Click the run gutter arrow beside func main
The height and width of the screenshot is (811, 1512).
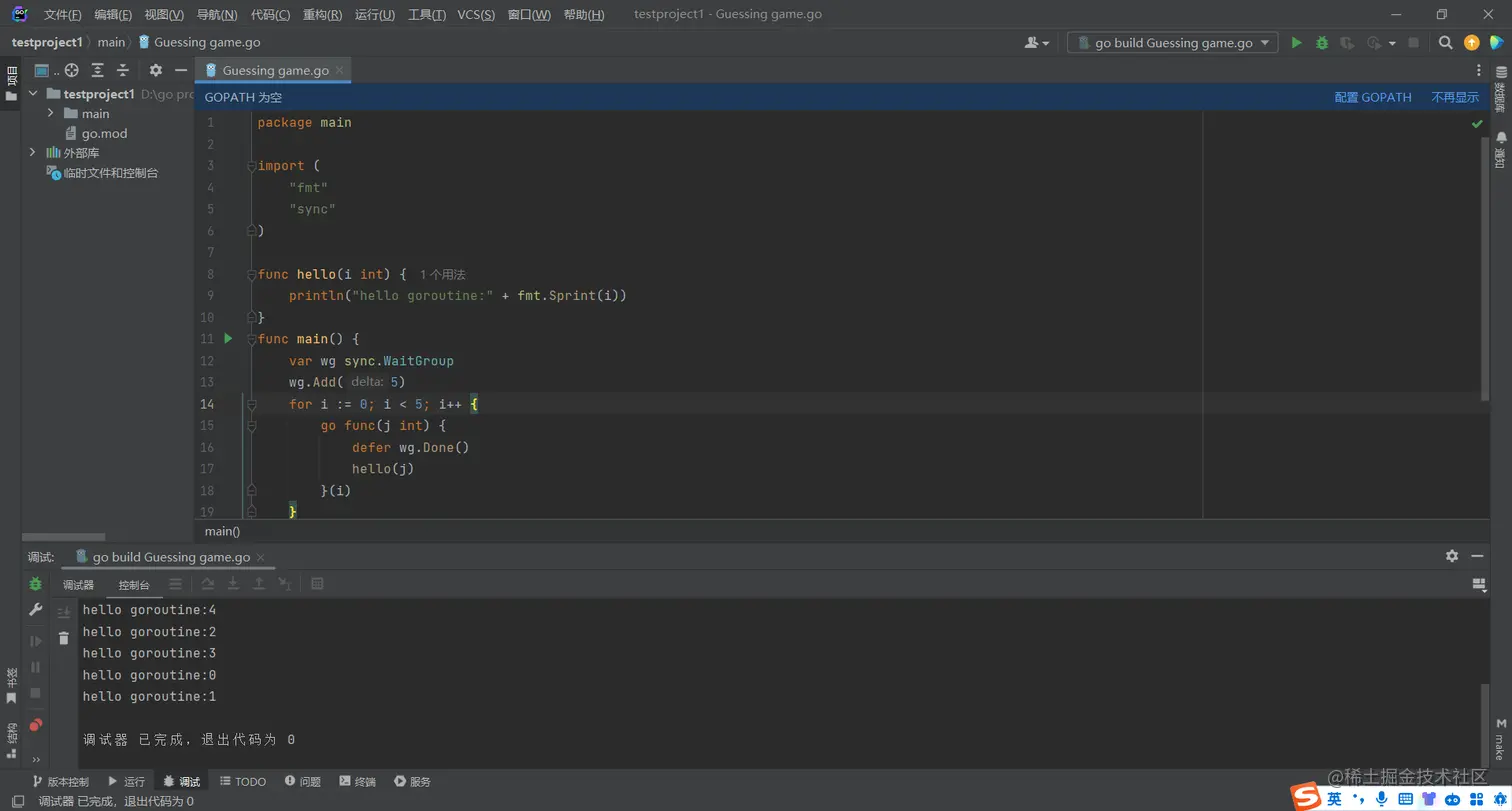click(x=228, y=339)
